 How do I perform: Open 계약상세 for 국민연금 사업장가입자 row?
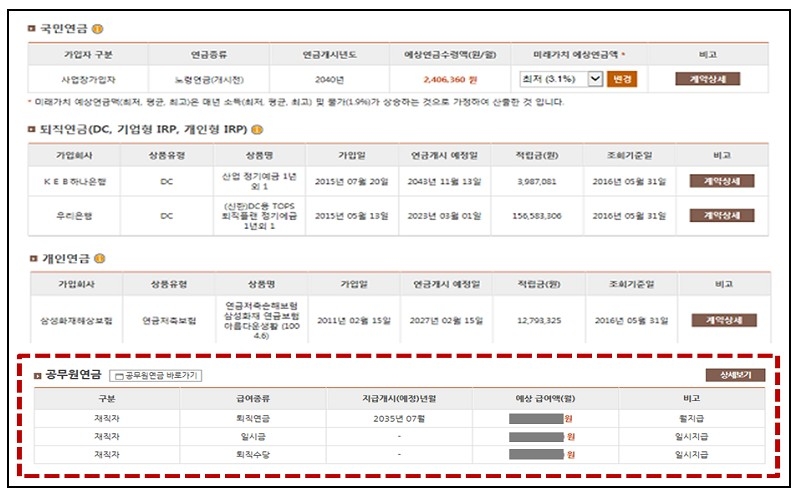[x=707, y=79]
